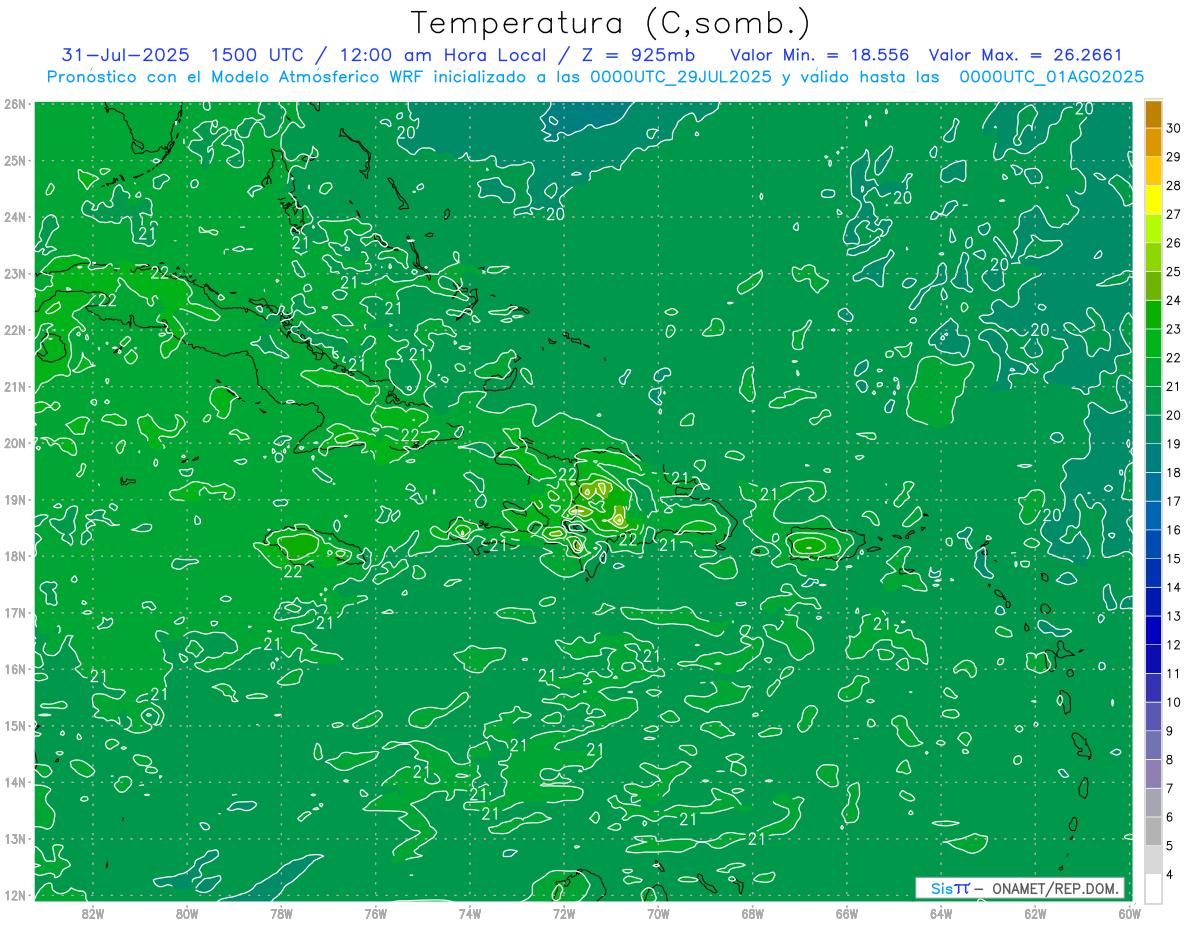
Task: Click the "Valor Min. = 18.556" value
Action: 819,55
